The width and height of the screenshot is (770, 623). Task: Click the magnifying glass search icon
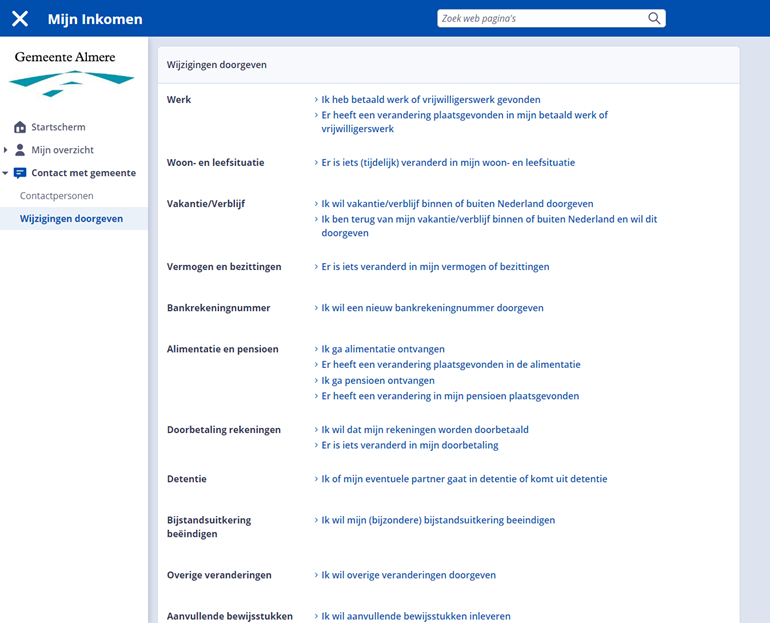point(654,18)
